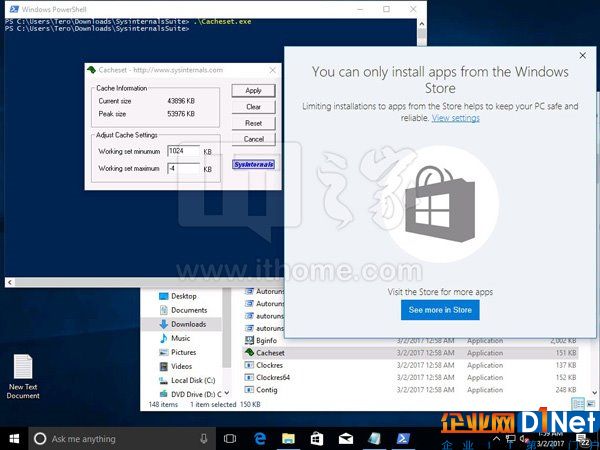This screenshot has width=600, height=450.
Task: Click the Cancel button in Cacheset
Action: tap(253, 139)
